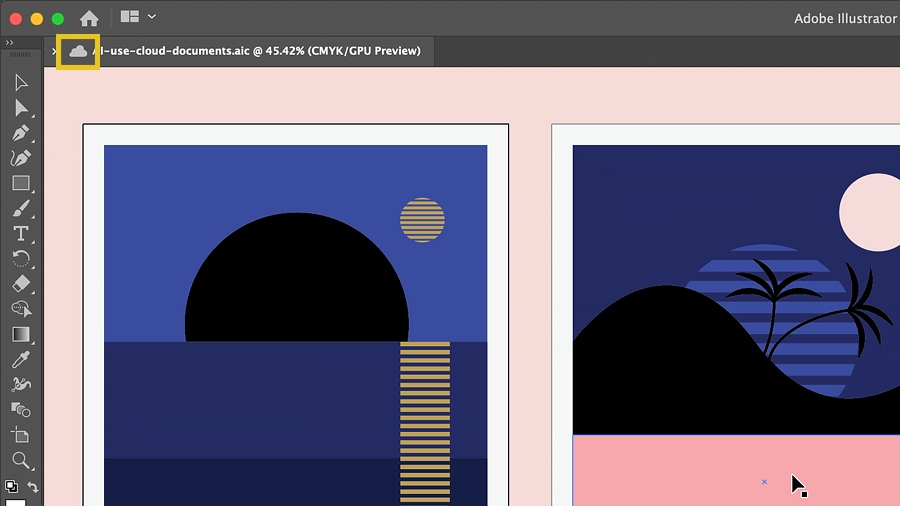Choose the Direct Selection tool
Viewport: 900px width, 506px height.
[x=21, y=108]
